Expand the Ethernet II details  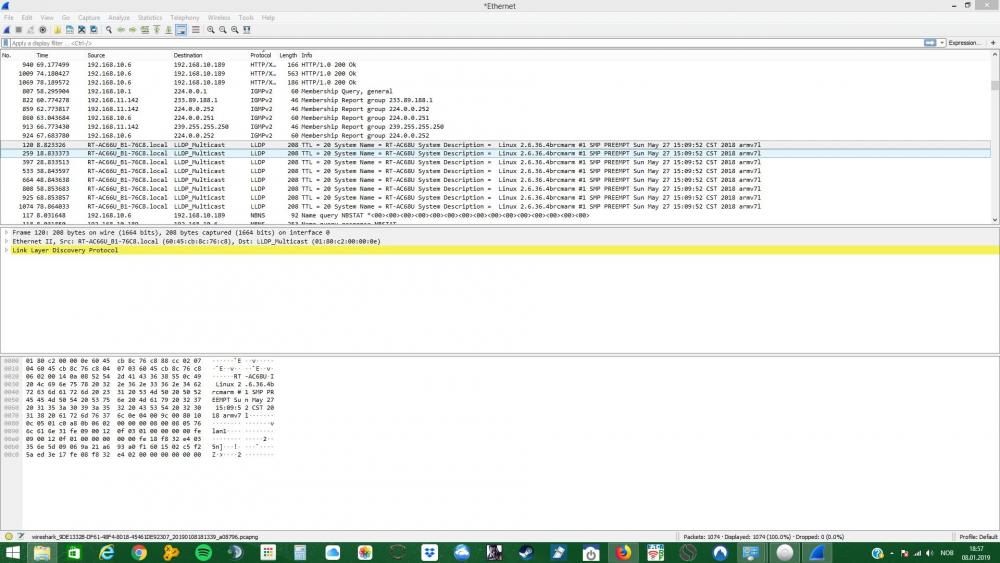[6, 242]
